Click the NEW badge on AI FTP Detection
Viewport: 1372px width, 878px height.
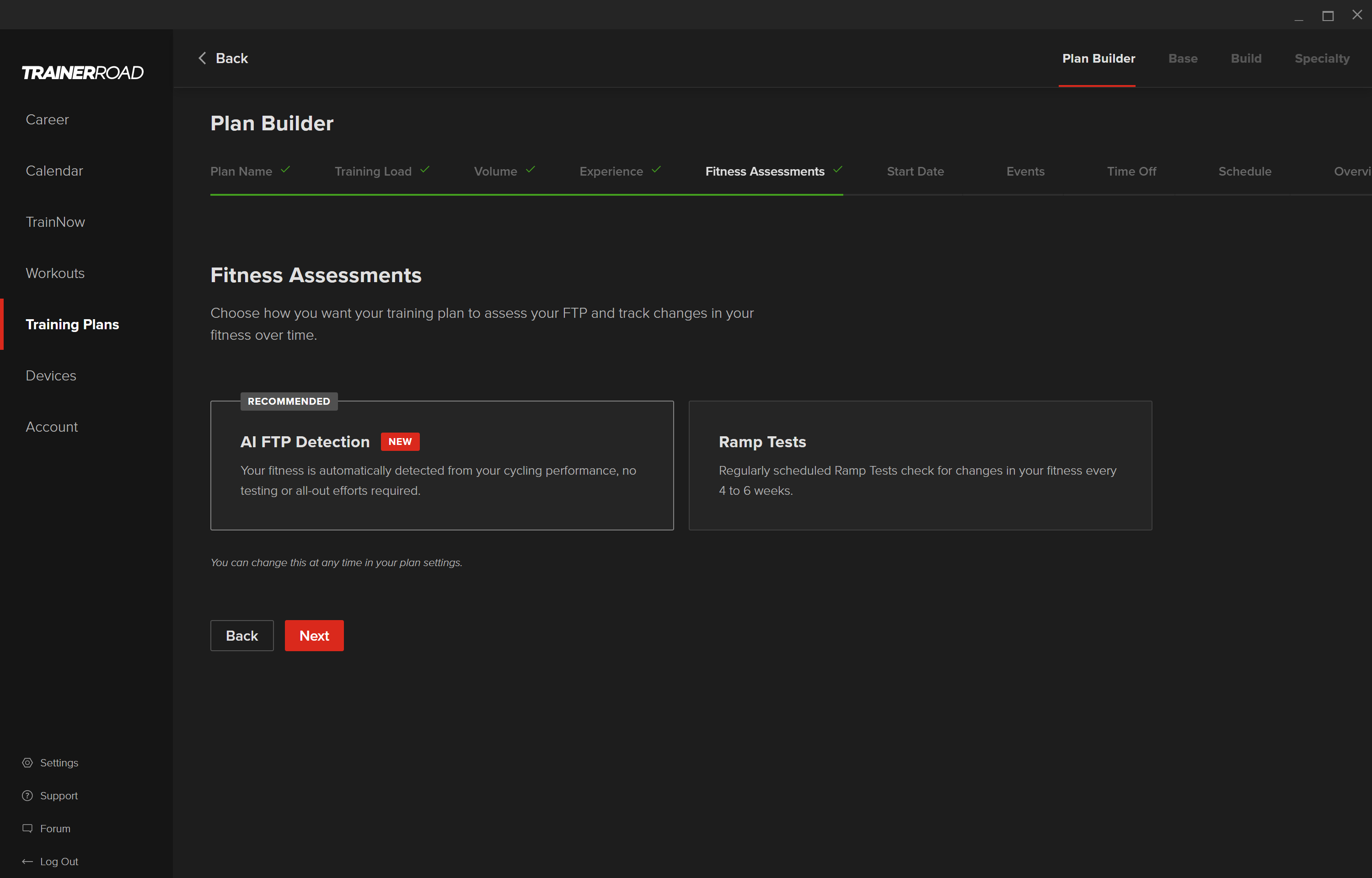tap(400, 441)
